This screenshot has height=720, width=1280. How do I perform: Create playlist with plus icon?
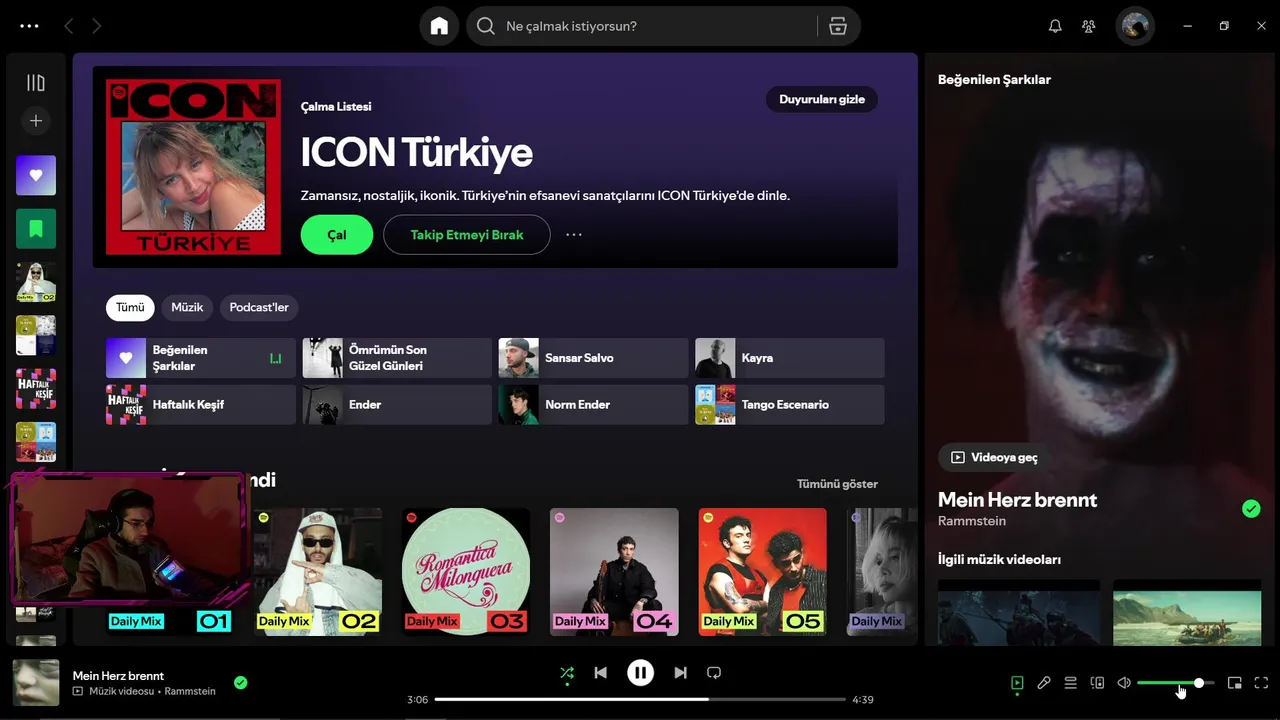(36, 121)
